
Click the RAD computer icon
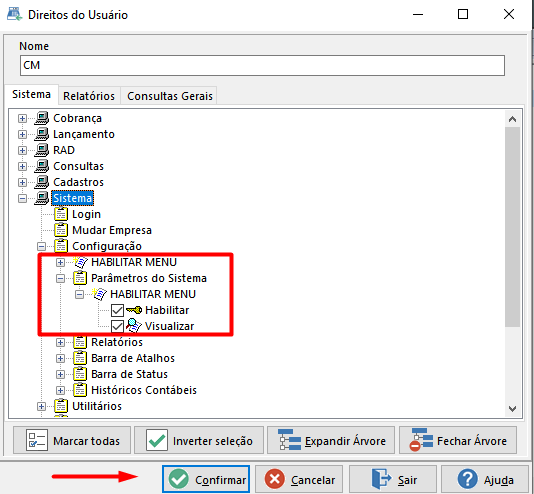pyautogui.click(x=42, y=150)
